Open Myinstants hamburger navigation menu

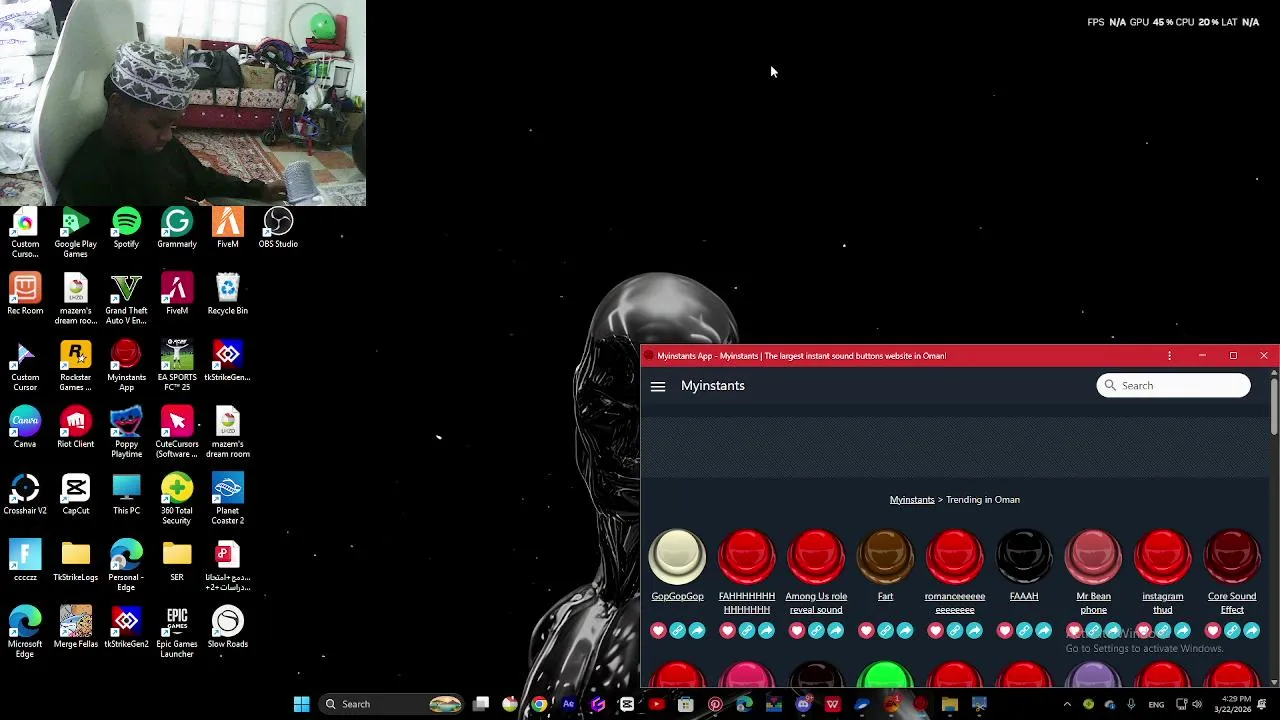[x=658, y=386]
